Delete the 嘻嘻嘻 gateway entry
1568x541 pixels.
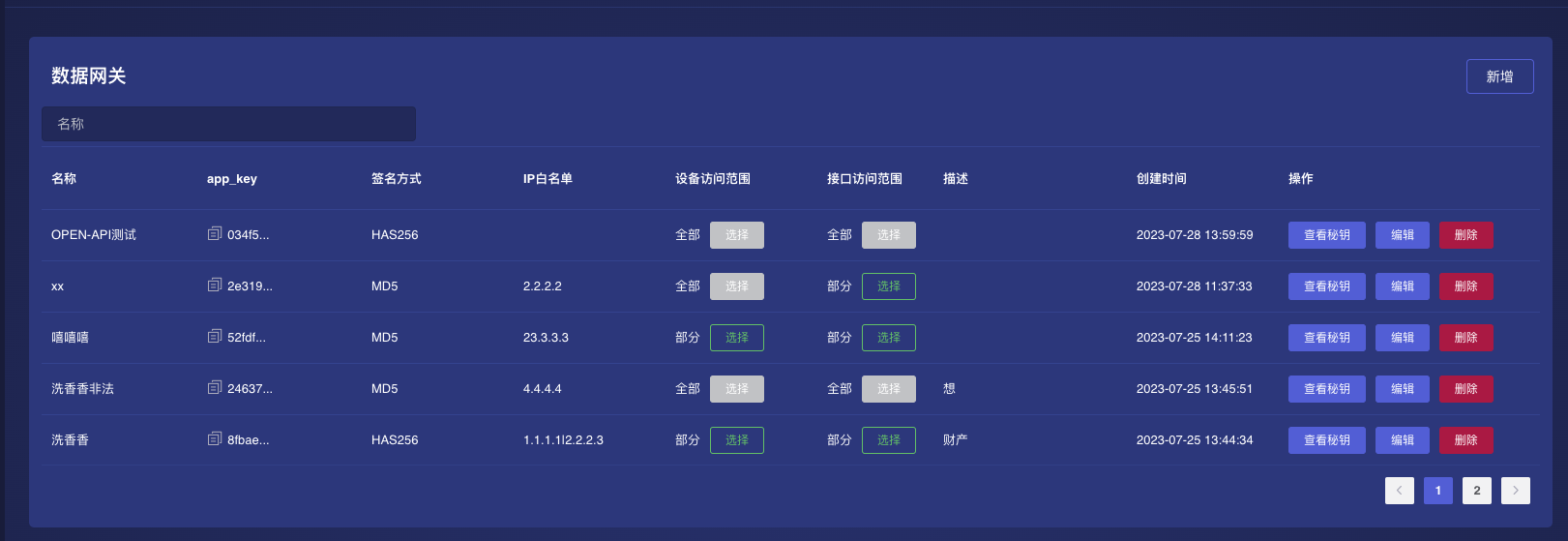(x=1465, y=338)
